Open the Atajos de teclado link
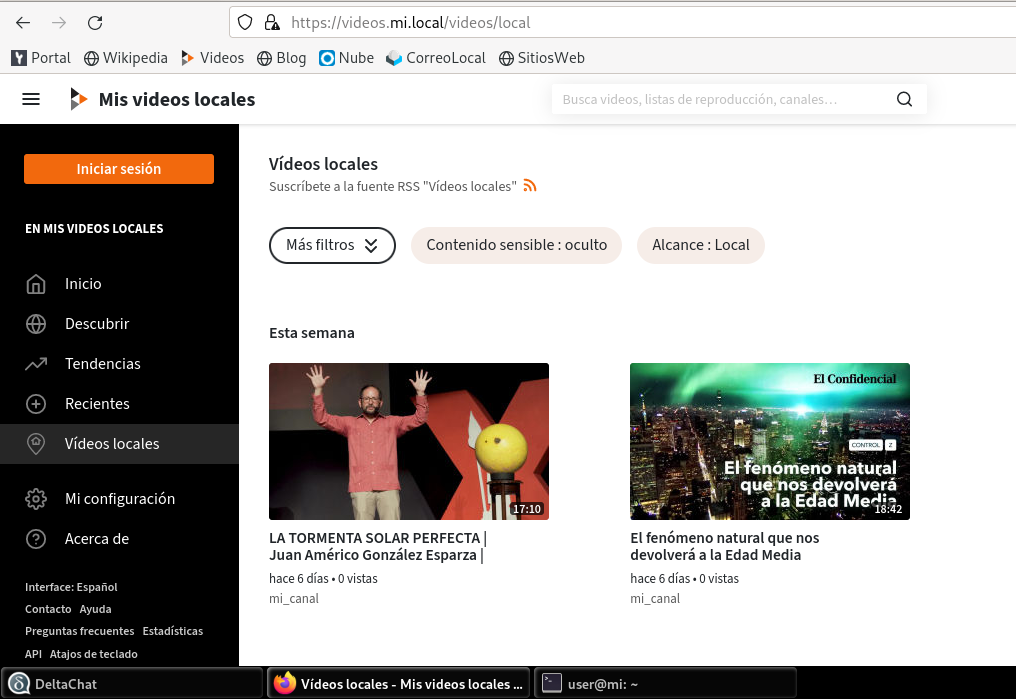1016x699 pixels. [x=93, y=654]
